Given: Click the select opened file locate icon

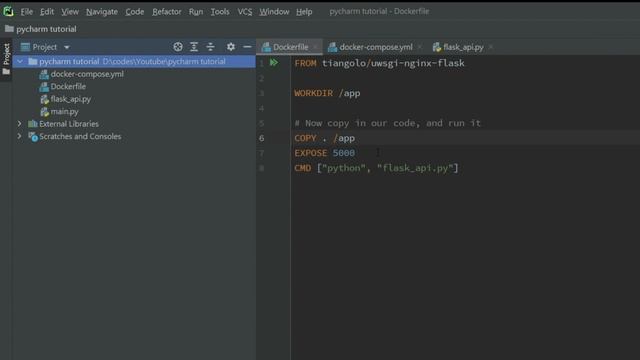Looking at the screenshot, I should (178, 47).
